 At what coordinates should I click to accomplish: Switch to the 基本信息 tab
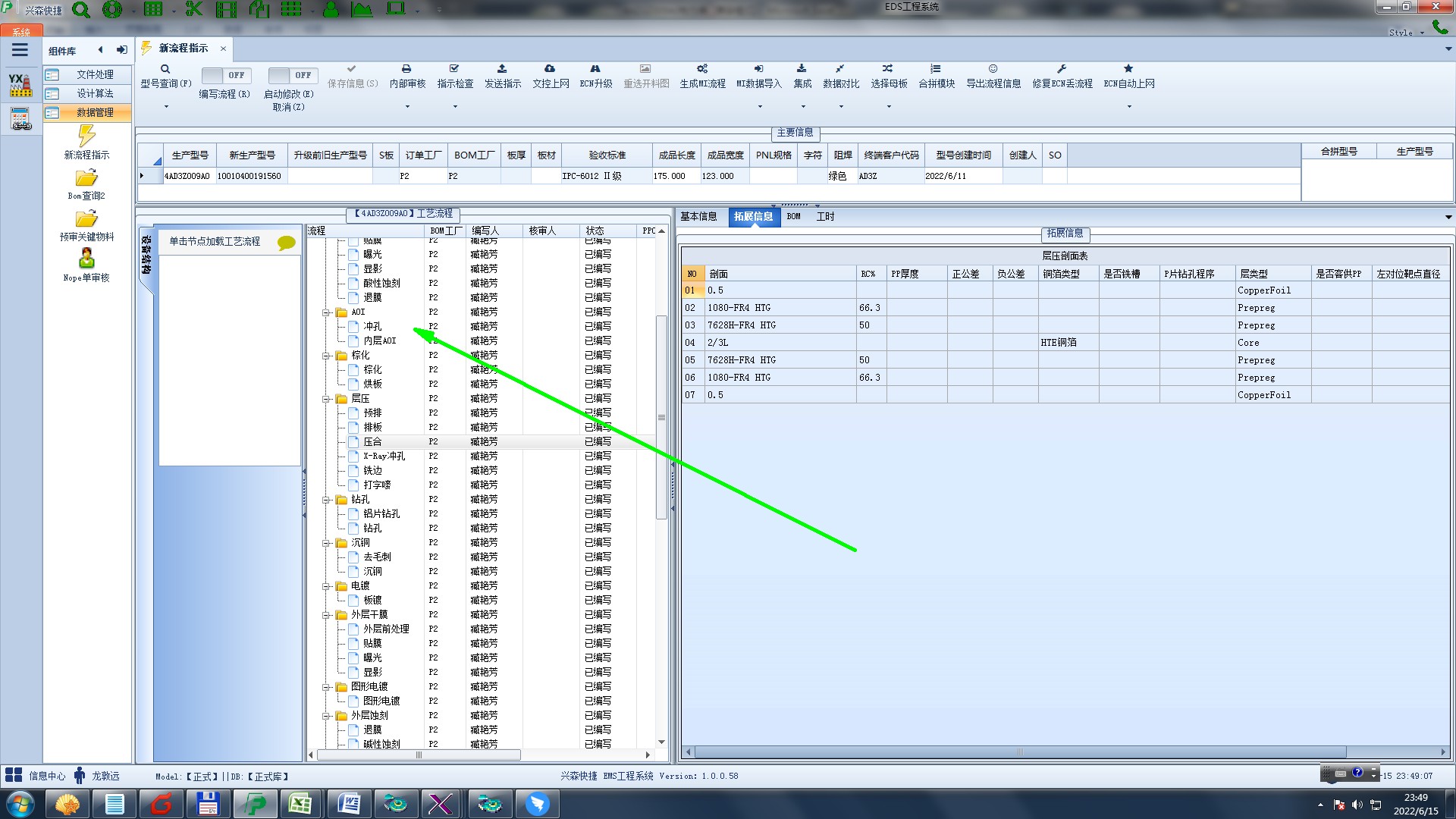[698, 217]
